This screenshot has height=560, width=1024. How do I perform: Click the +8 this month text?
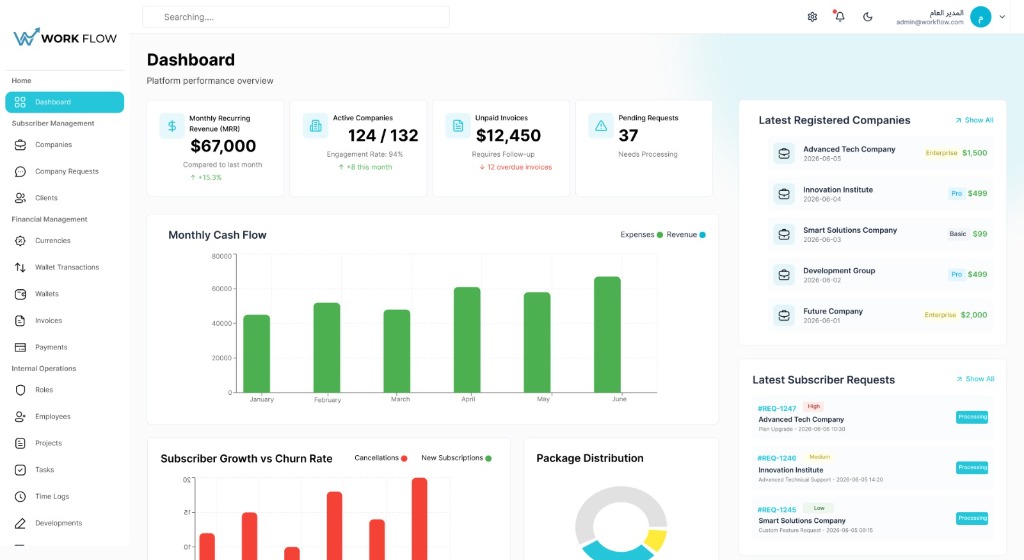point(365,167)
